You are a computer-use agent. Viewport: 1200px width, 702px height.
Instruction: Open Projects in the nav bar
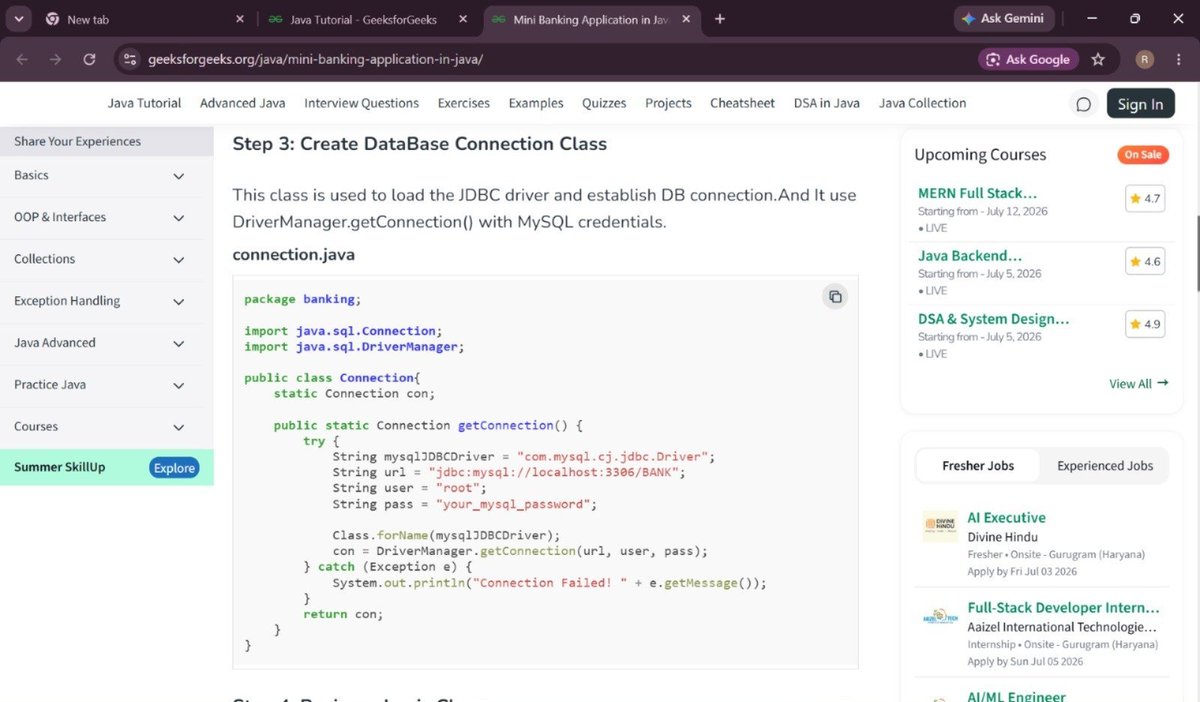point(669,103)
